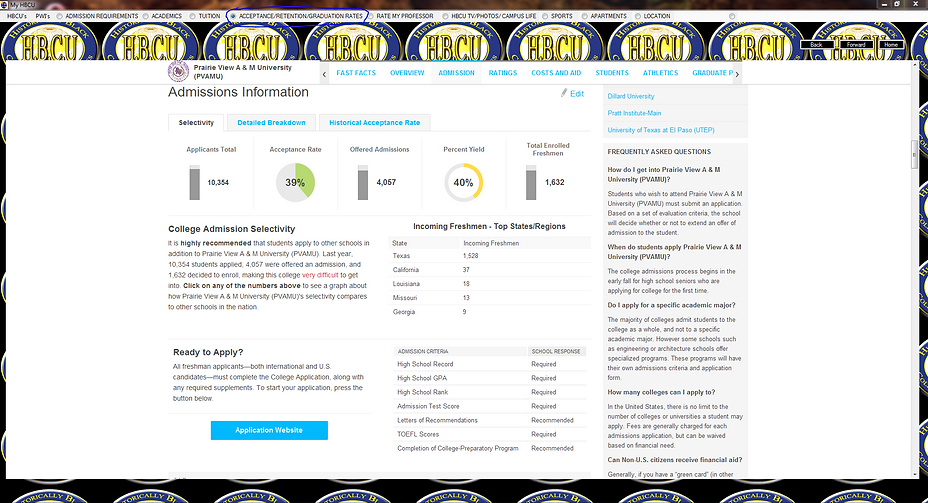
Task: Follow the University of Texas at El Paso link
Action: coord(661,130)
